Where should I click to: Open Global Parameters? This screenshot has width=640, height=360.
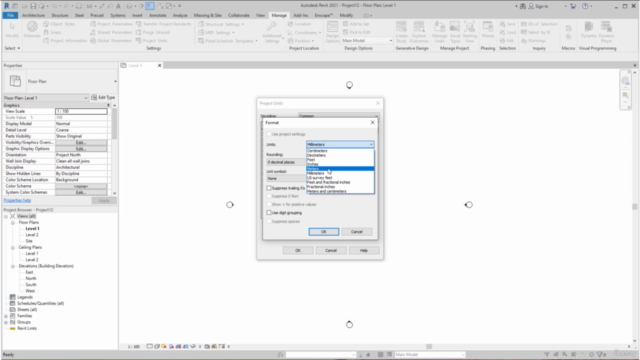tap(111, 40)
